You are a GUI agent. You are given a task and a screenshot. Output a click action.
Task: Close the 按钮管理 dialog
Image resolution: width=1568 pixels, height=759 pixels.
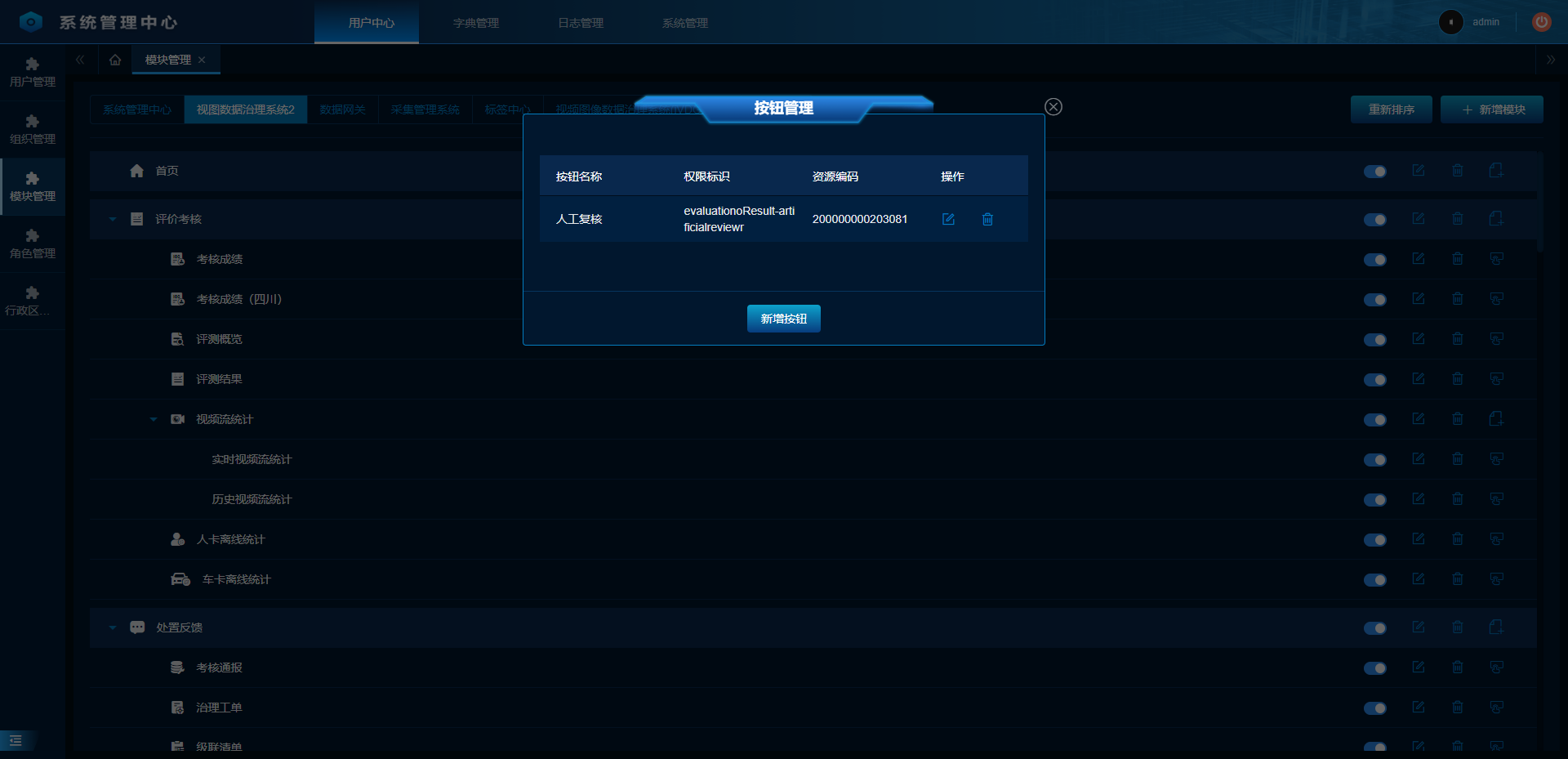pyautogui.click(x=1053, y=107)
